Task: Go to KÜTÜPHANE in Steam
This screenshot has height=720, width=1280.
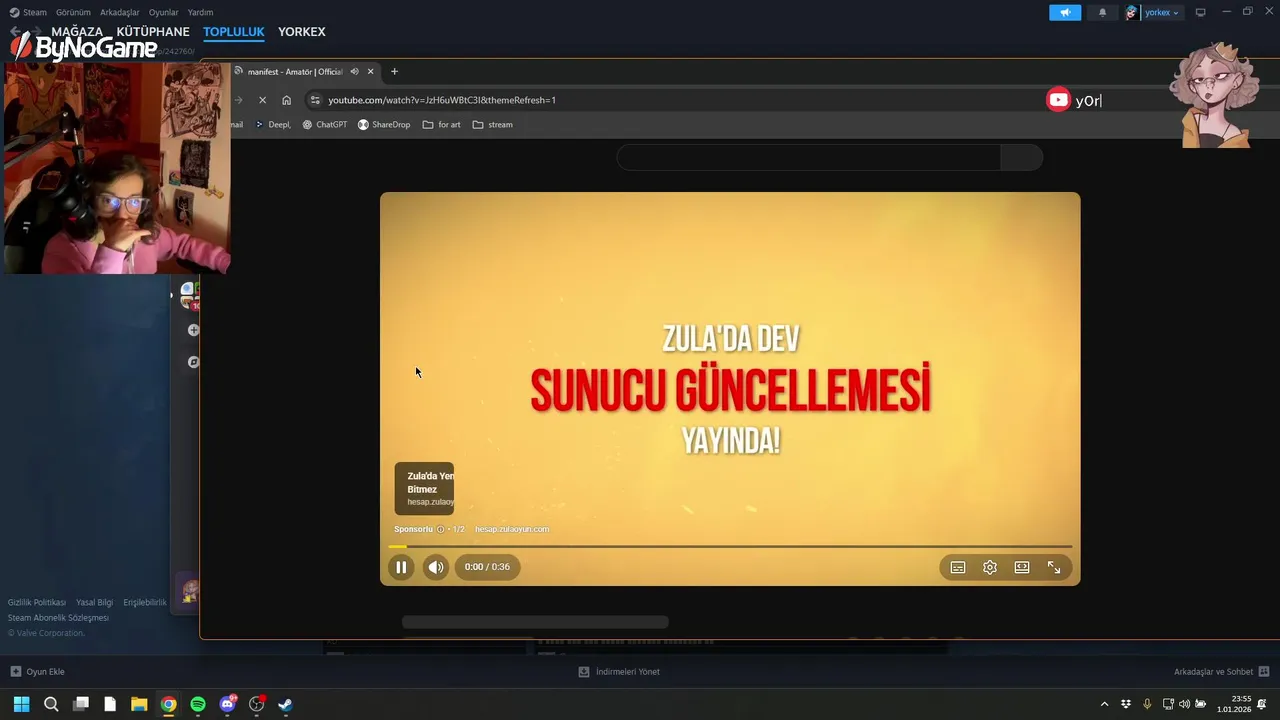Action: click(153, 32)
